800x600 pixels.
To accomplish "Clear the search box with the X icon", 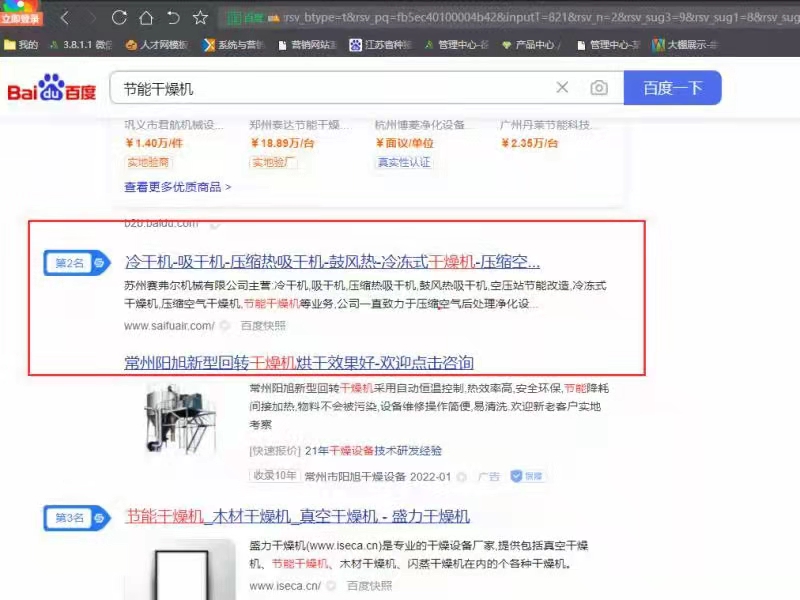I will pyautogui.click(x=562, y=88).
